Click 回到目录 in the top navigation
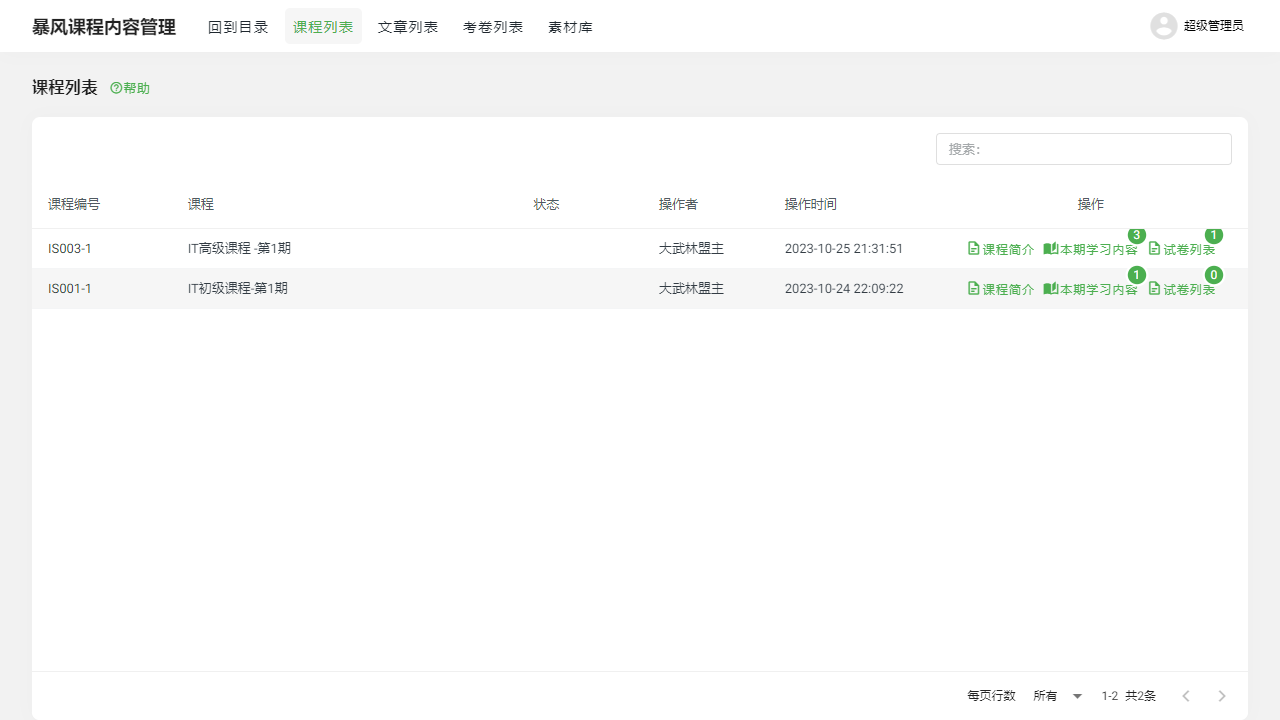The height and width of the screenshot is (720, 1280). (238, 27)
